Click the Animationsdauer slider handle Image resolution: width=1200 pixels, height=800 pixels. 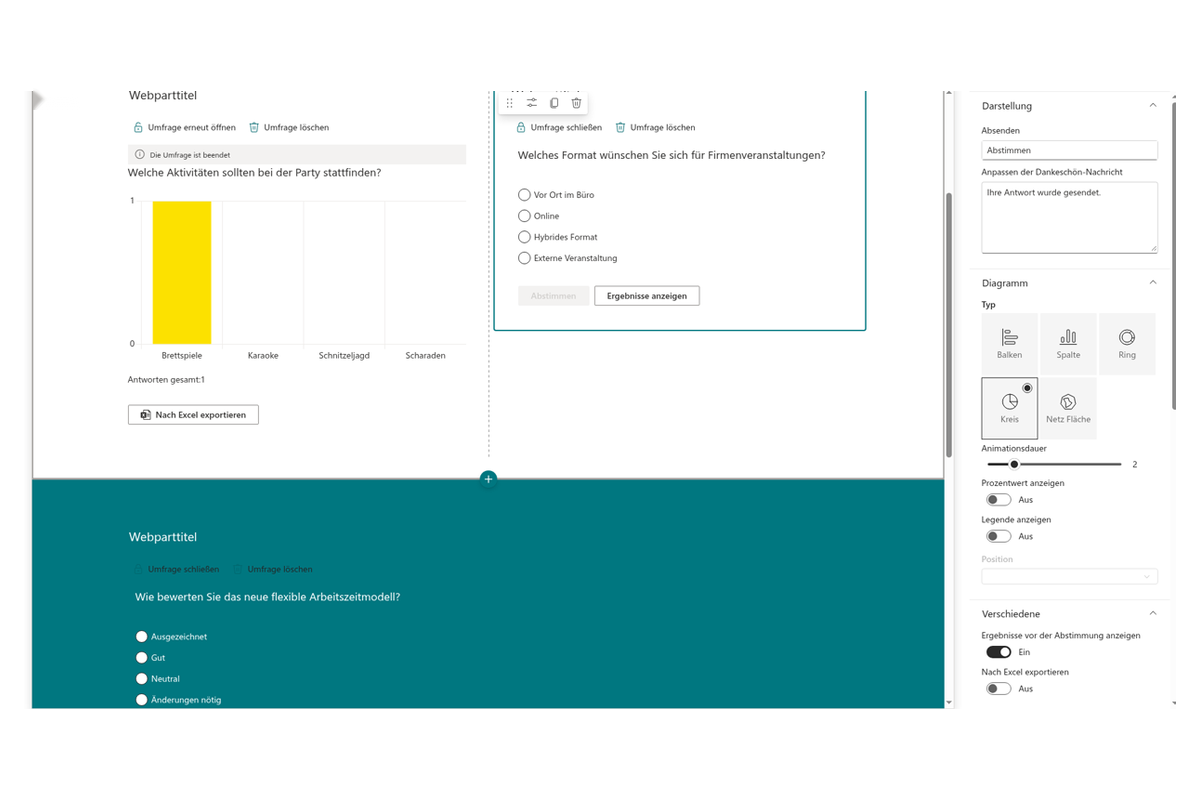tap(1014, 464)
